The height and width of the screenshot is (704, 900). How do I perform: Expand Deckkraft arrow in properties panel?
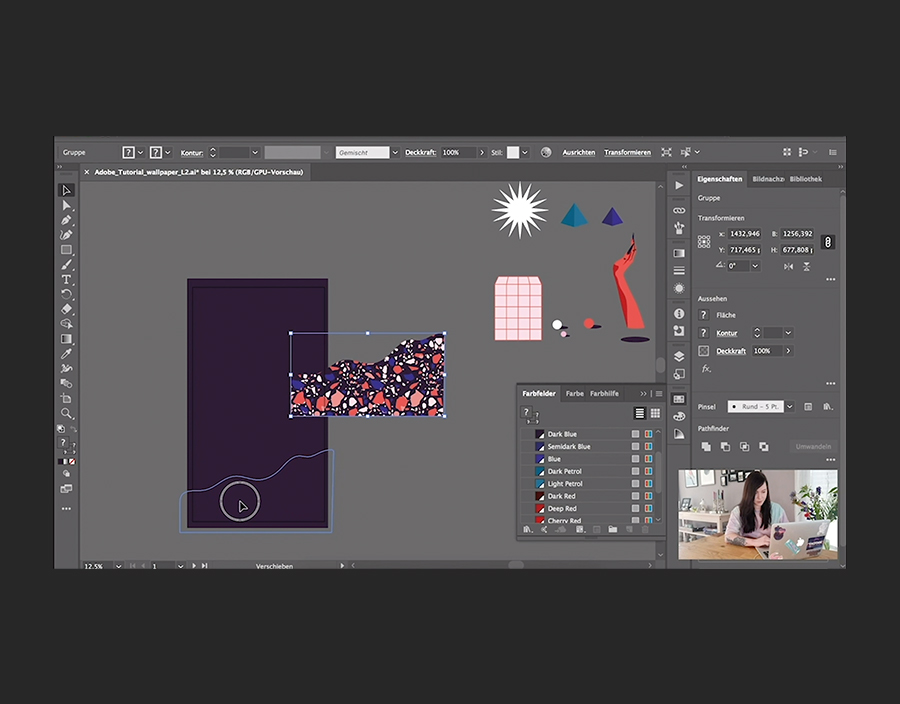click(x=788, y=351)
